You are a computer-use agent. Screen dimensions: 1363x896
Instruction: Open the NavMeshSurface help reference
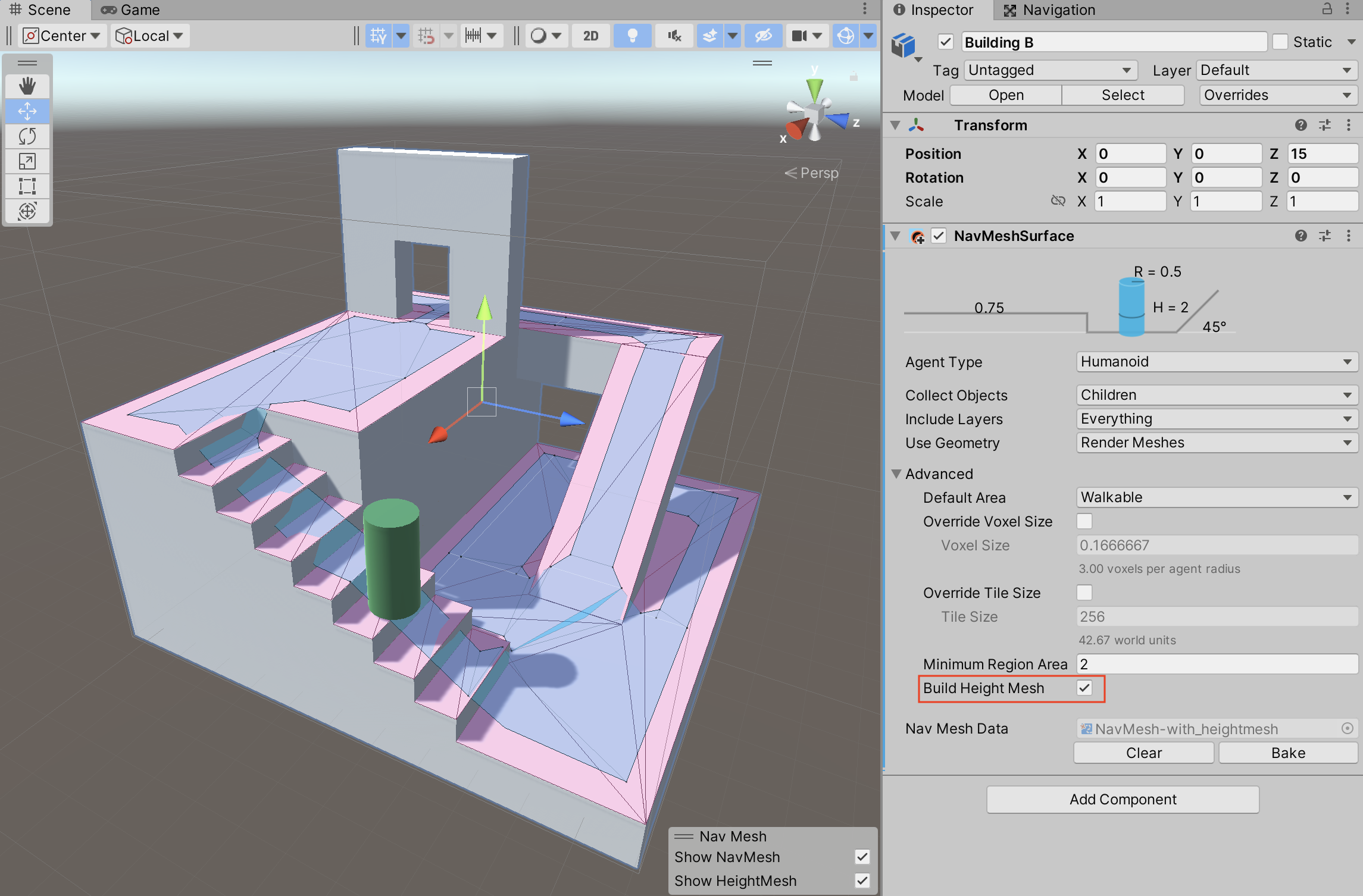(1301, 236)
